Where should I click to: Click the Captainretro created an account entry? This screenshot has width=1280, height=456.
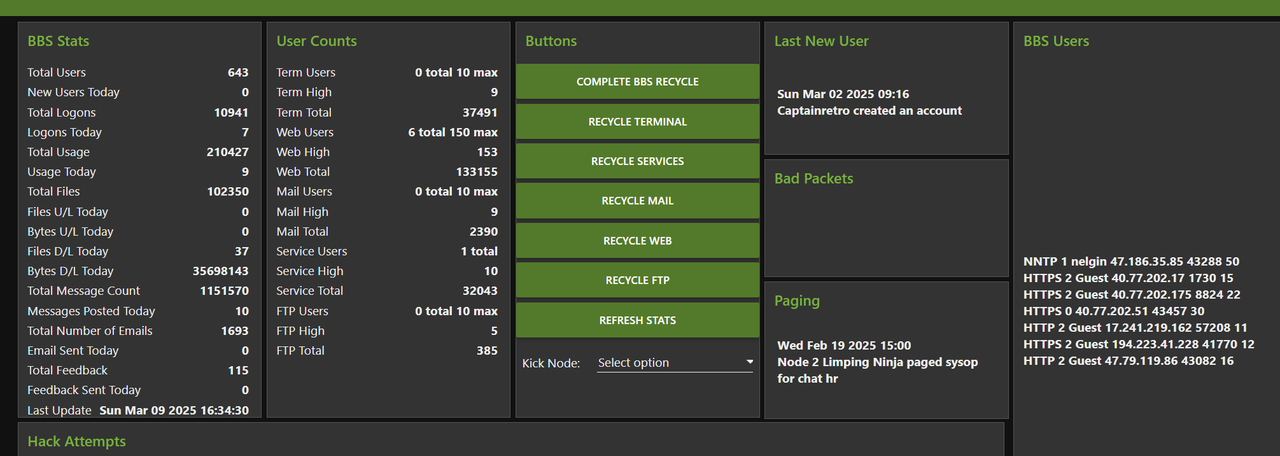pyautogui.click(x=869, y=111)
